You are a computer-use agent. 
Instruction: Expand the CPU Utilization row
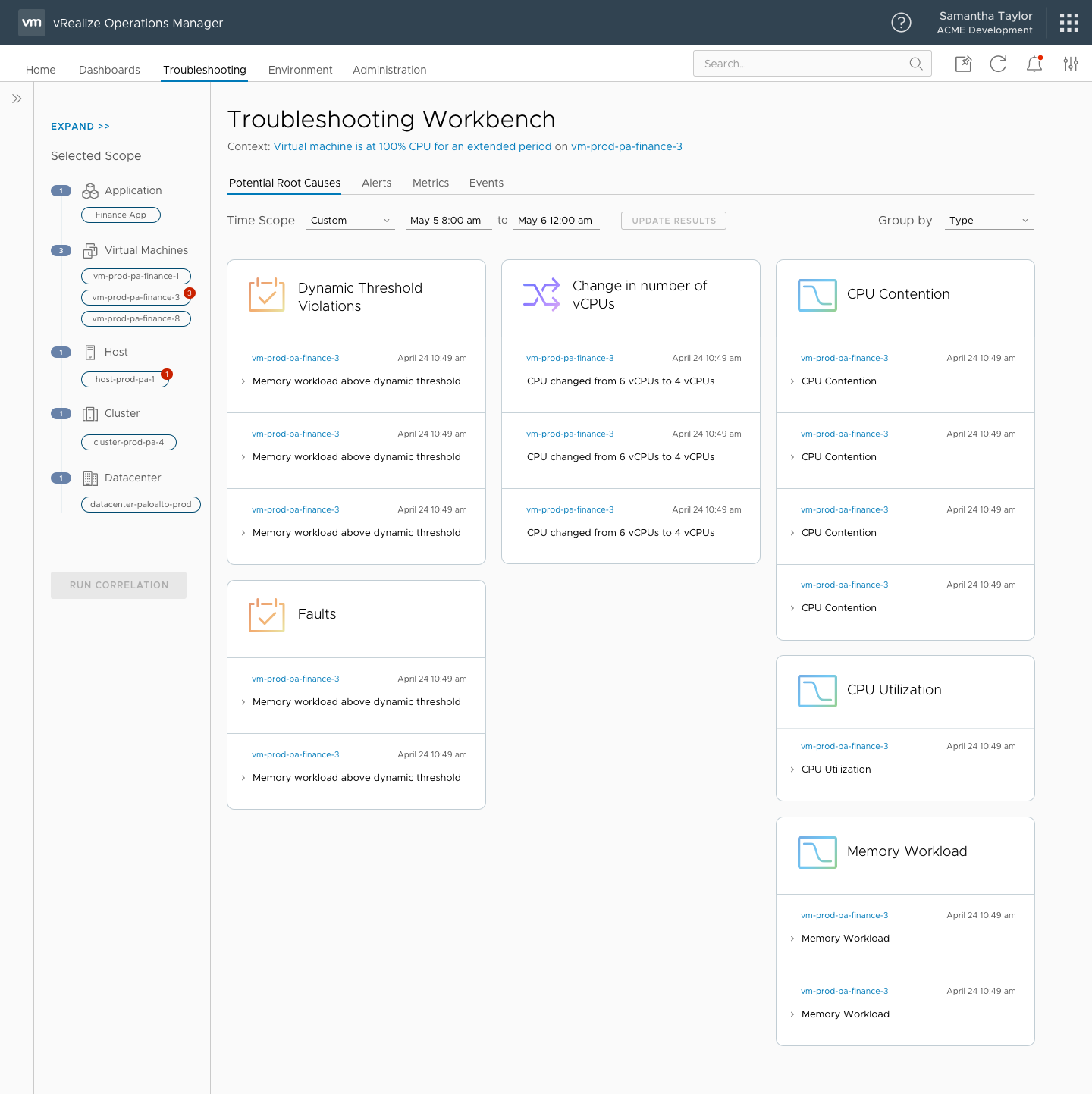coord(792,770)
